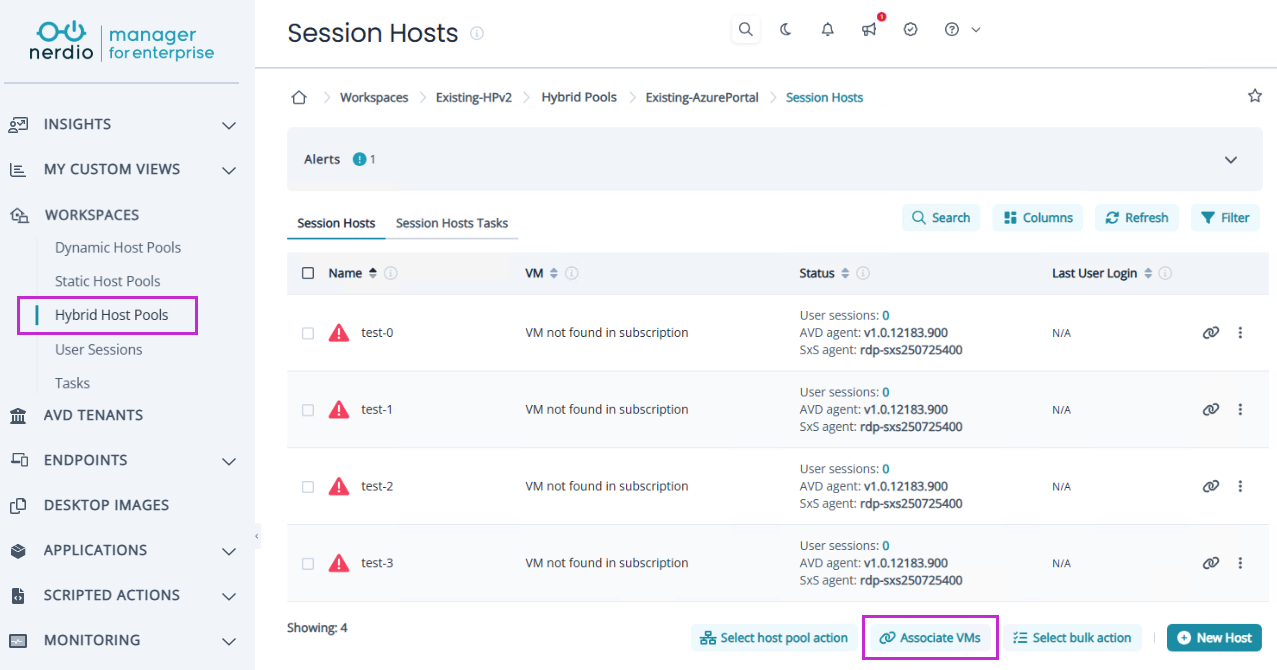Open the search magnifier in top bar
1277x670 pixels.
pyautogui.click(x=745, y=30)
